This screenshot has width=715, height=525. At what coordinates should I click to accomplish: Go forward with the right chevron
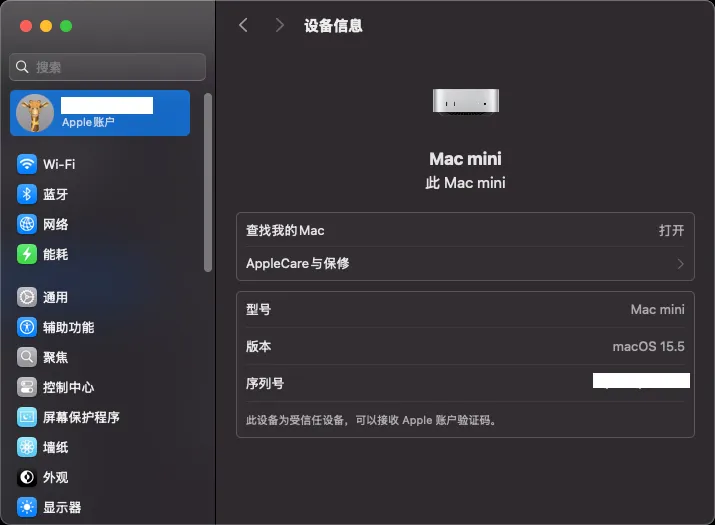(x=280, y=25)
